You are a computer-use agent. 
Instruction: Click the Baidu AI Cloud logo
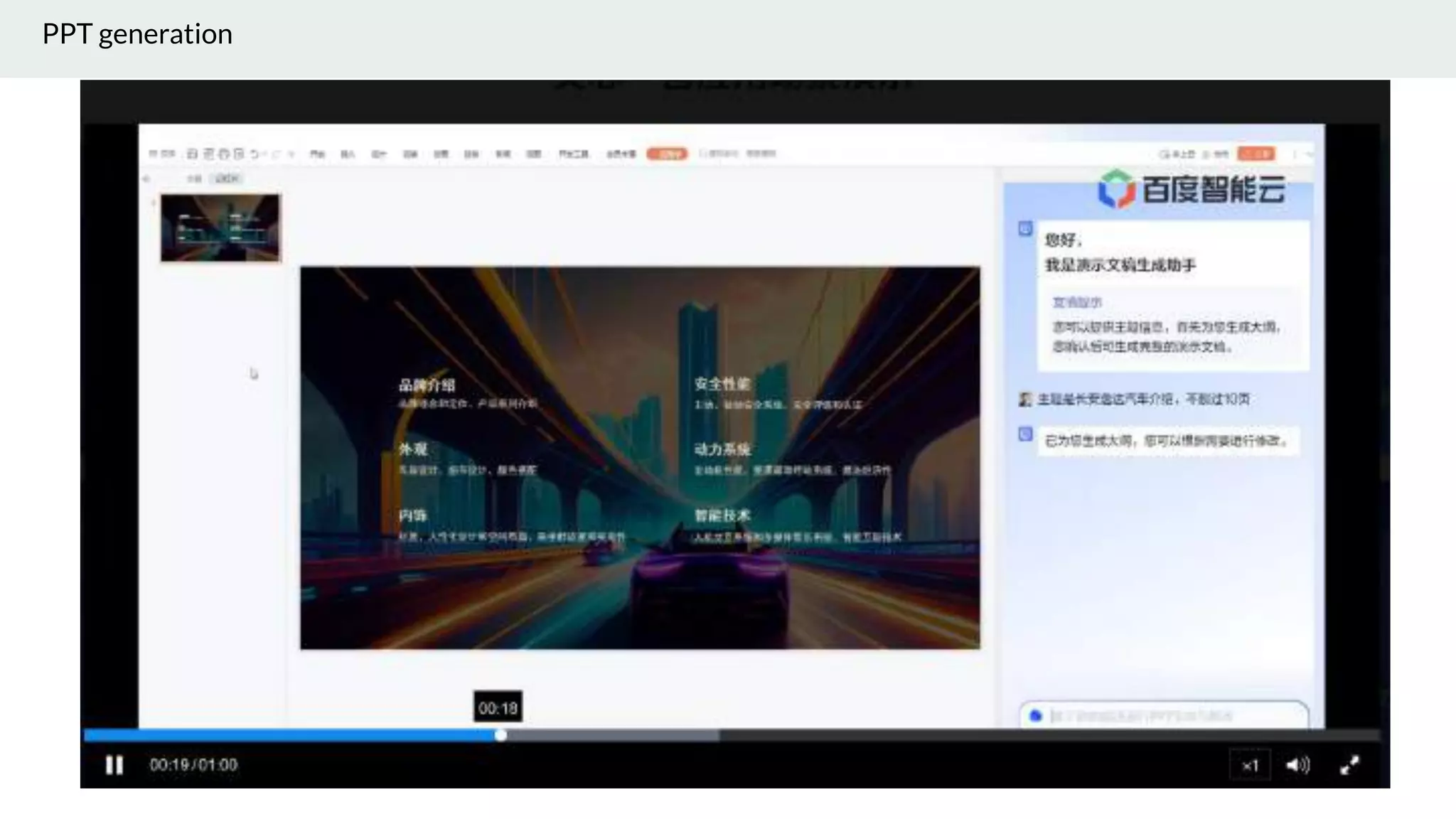1191,189
